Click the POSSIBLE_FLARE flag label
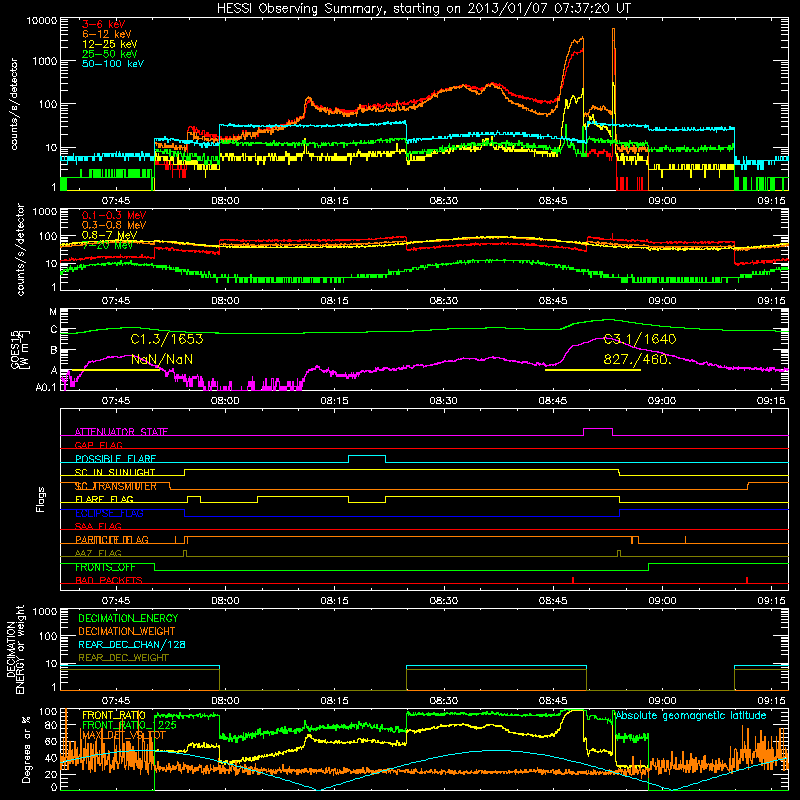This screenshot has width=800, height=800. coord(115,459)
